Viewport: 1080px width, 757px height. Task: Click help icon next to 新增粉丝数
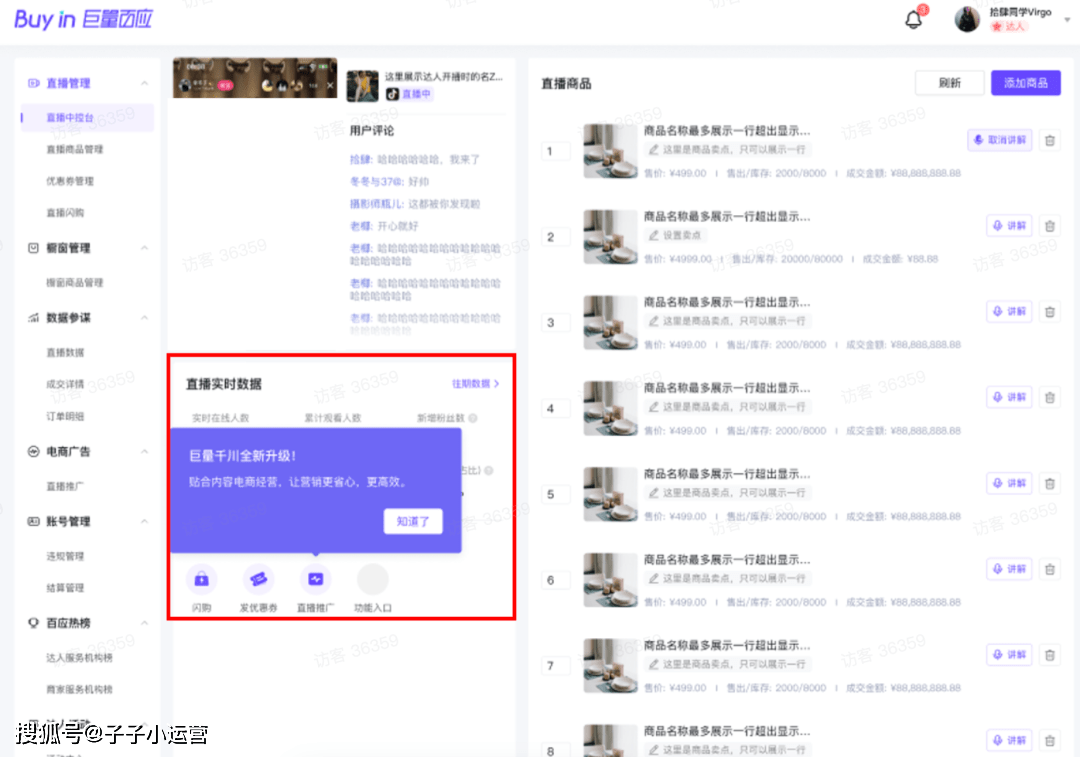coord(473,418)
